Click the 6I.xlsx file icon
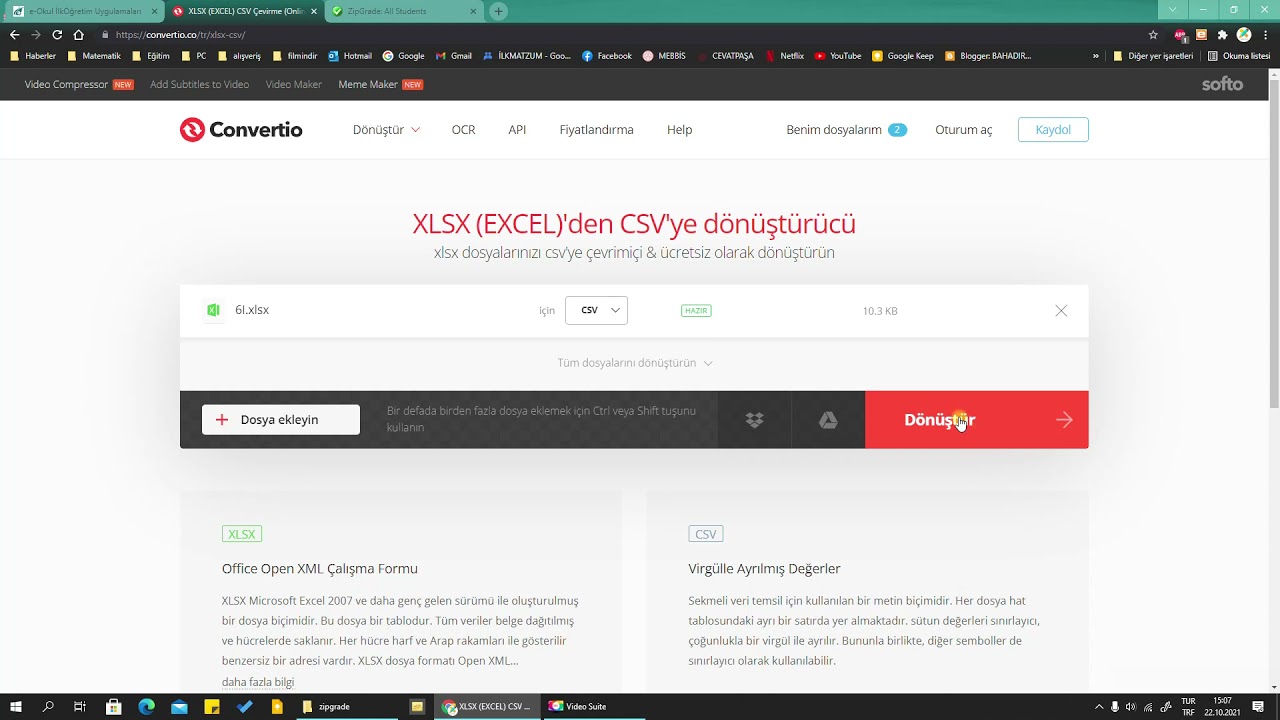Viewport: 1280px width, 720px height. pyautogui.click(x=213, y=310)
